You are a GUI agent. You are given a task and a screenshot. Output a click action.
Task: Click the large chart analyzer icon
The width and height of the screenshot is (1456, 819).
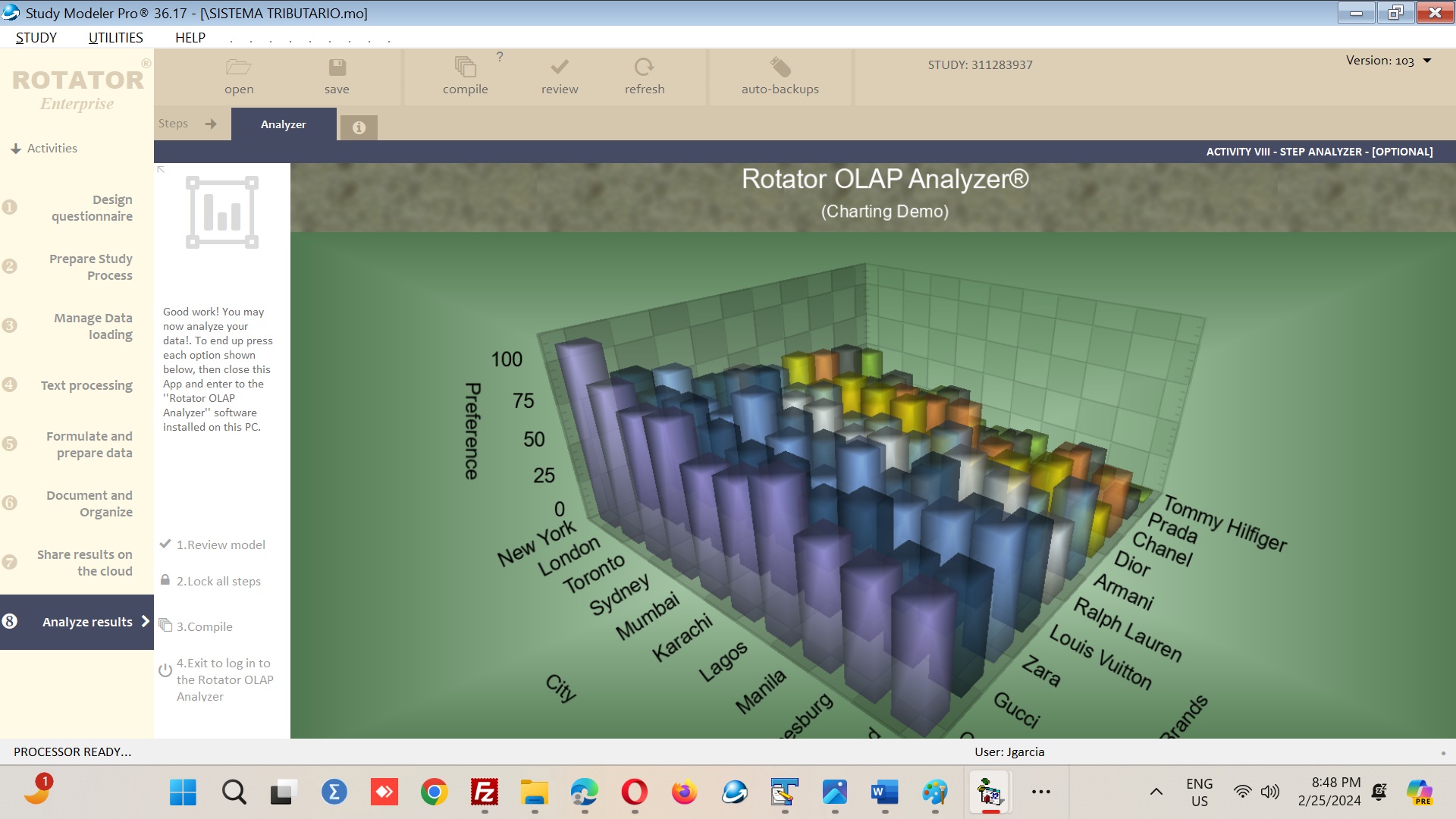222,212
